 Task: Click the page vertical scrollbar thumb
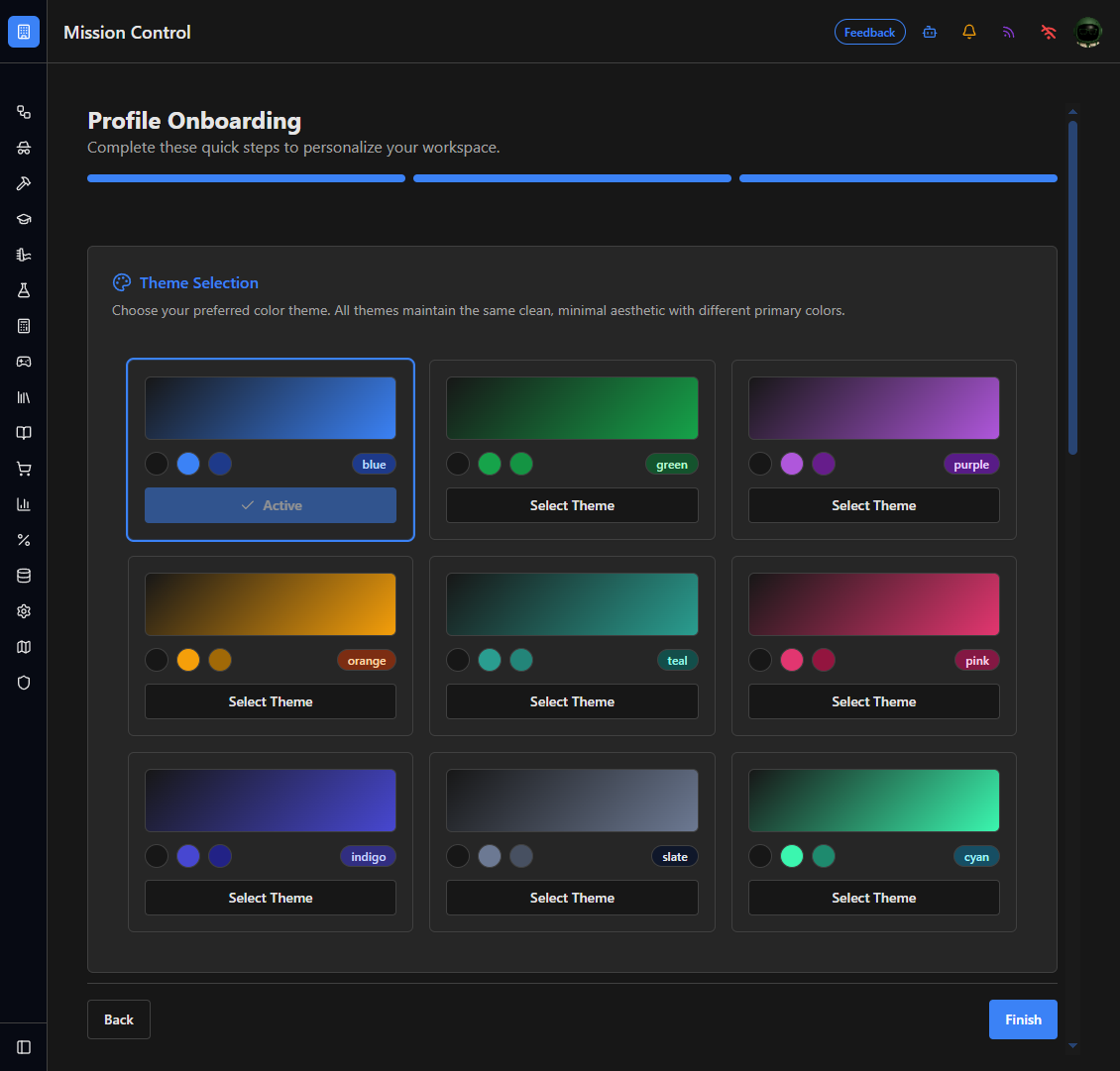coord(1072,287)
